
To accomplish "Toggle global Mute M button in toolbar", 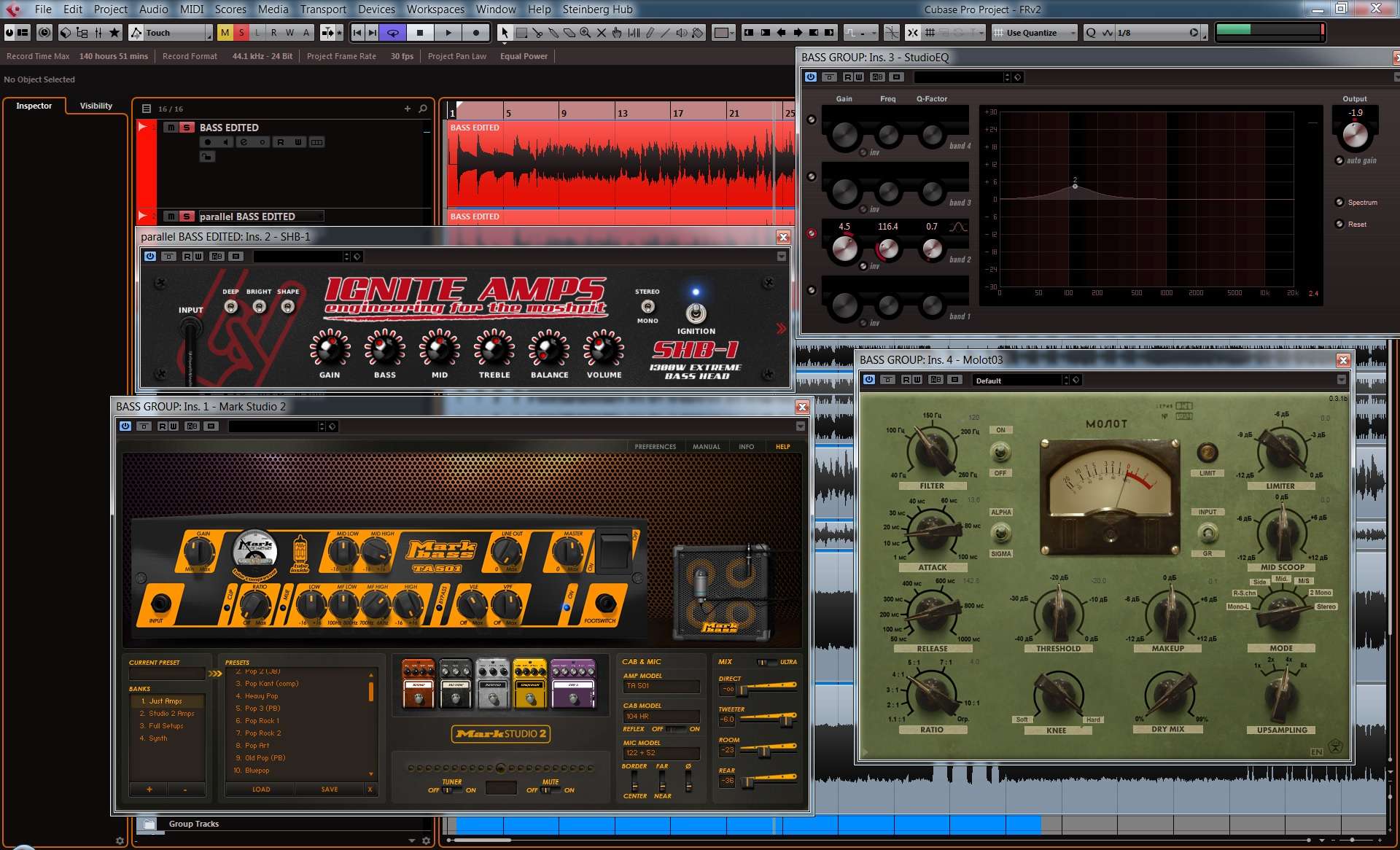I will (x=225, y=33).
